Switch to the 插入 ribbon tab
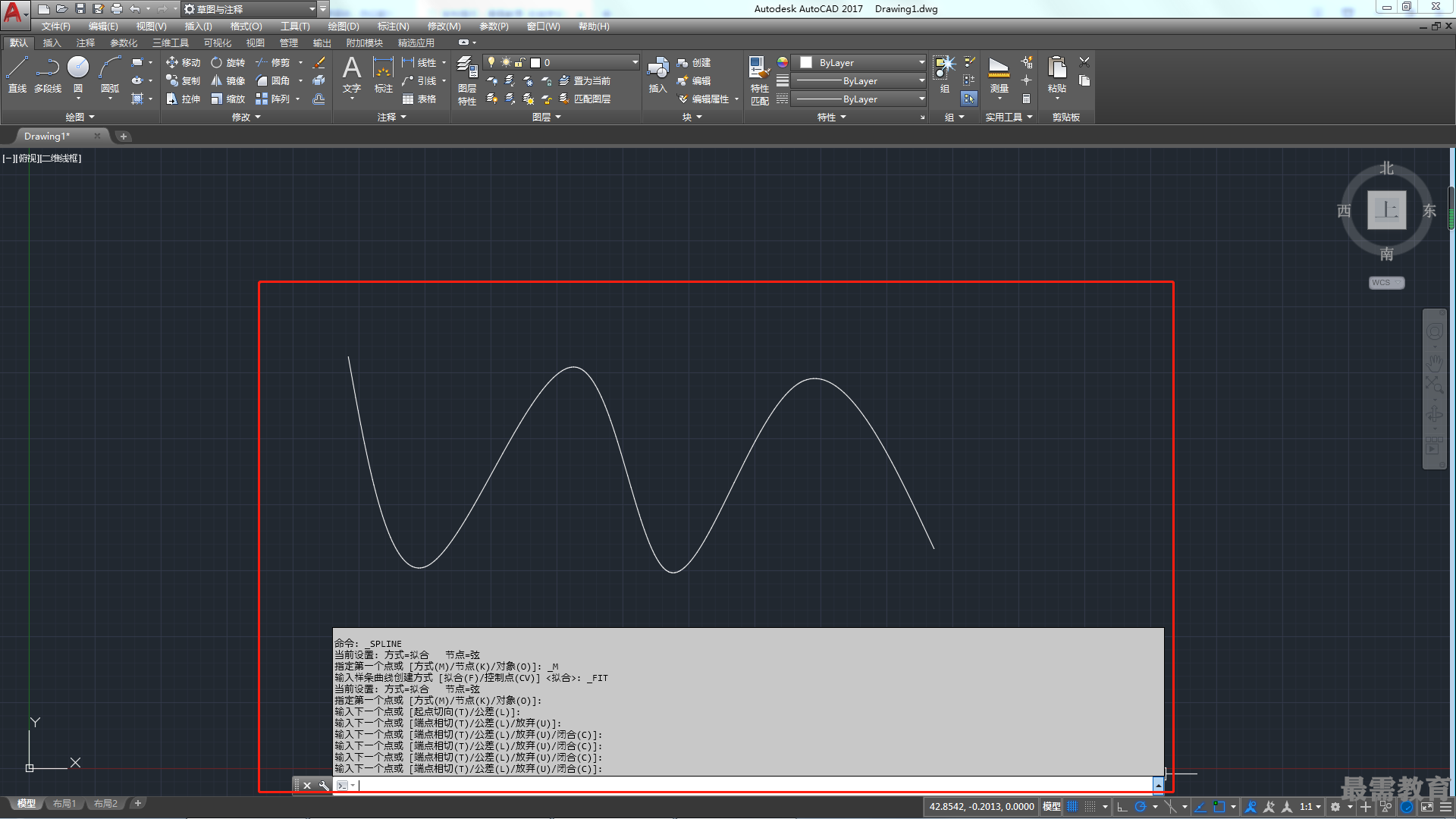This screenshot has height=819, width=1456. 52,42
